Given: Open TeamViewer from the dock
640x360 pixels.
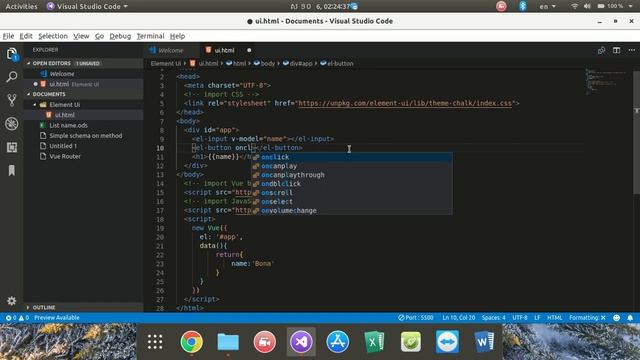Looking at the screenshot, I should (447, 342).
